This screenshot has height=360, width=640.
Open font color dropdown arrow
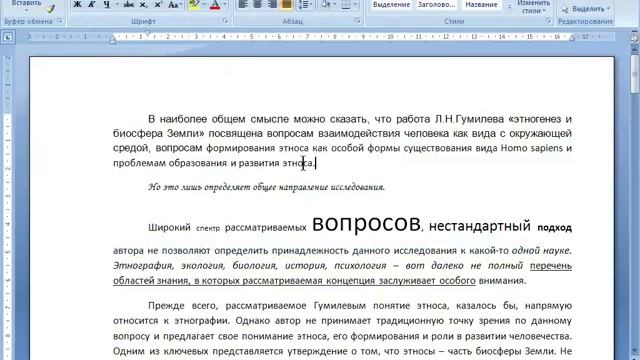point(224,5)
